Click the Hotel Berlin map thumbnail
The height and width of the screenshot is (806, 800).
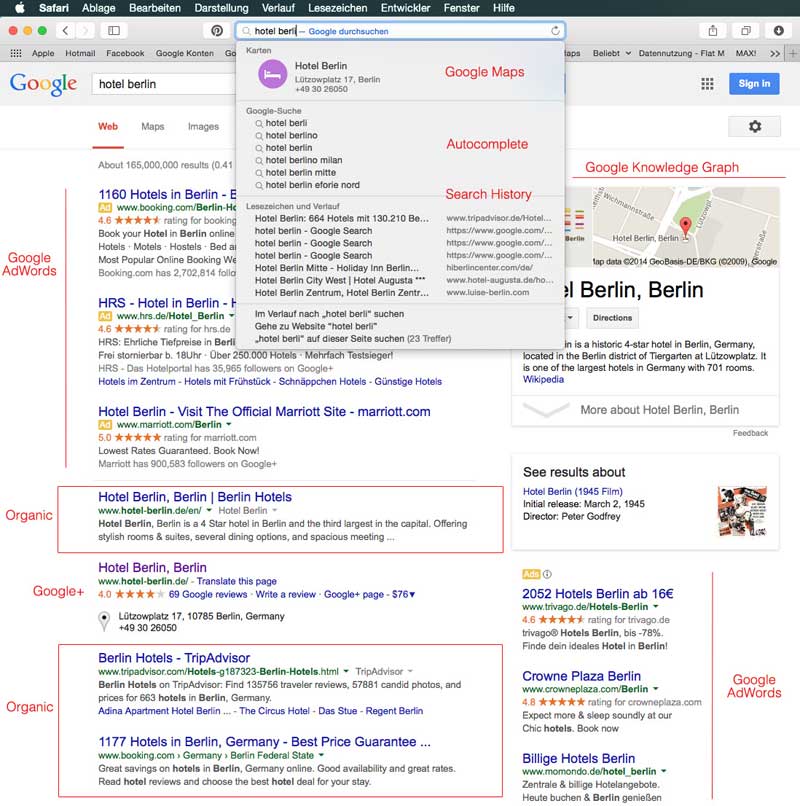[685, 227]
